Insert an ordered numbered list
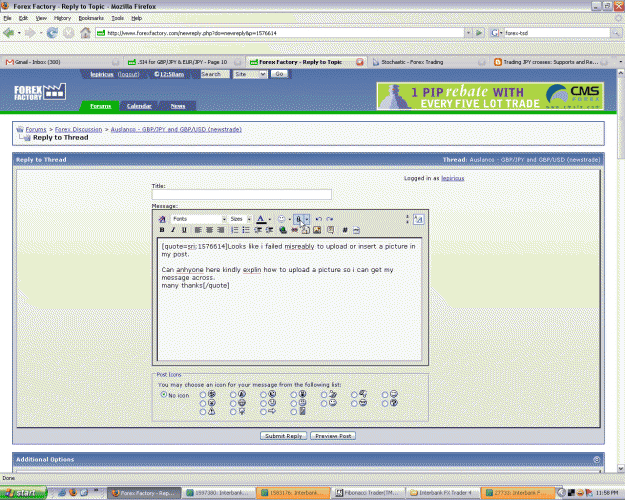The height and width of the screenshot is (500, 625). coord(234,230)
